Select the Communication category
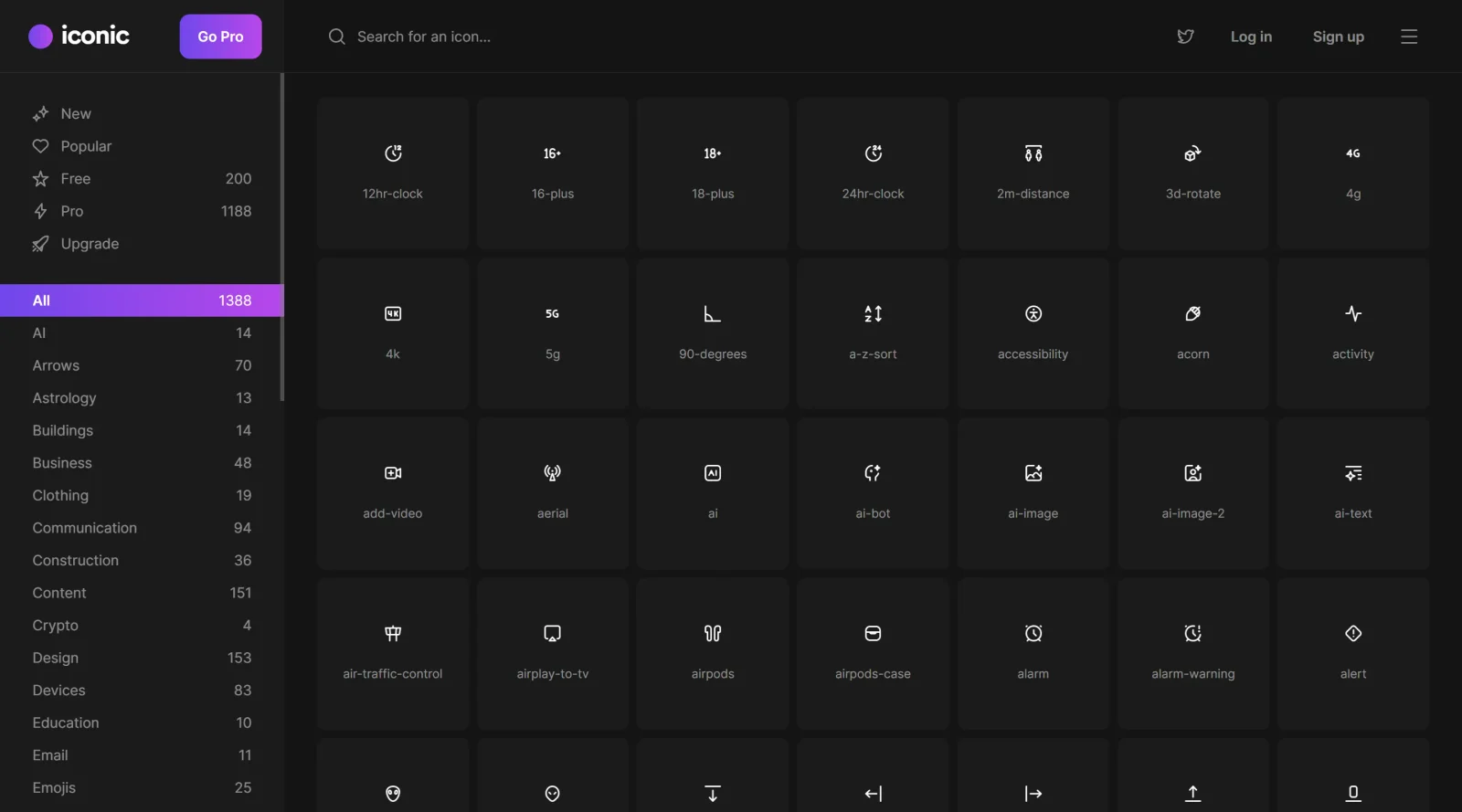This screenshot has height=812, width=1462. click(x=142, y=528)
